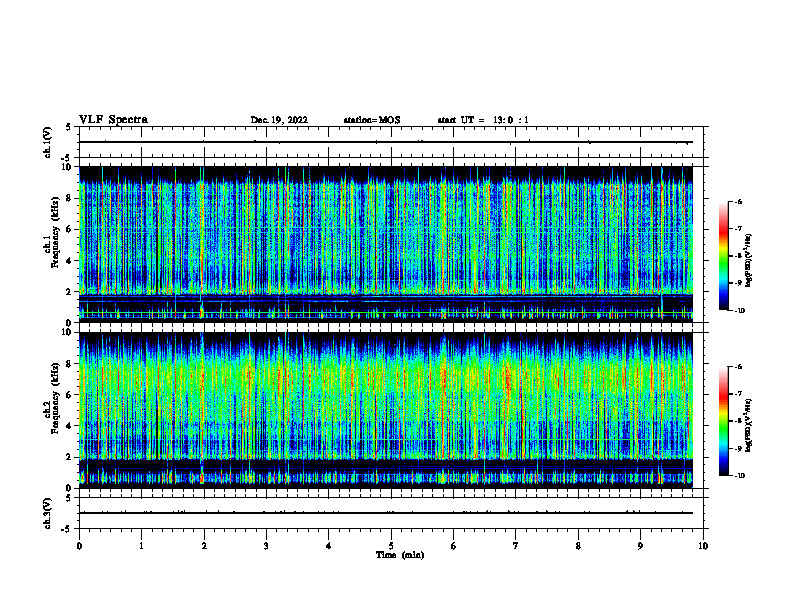
Task: Click time axis tick label "3"
Action: point(266,546)
